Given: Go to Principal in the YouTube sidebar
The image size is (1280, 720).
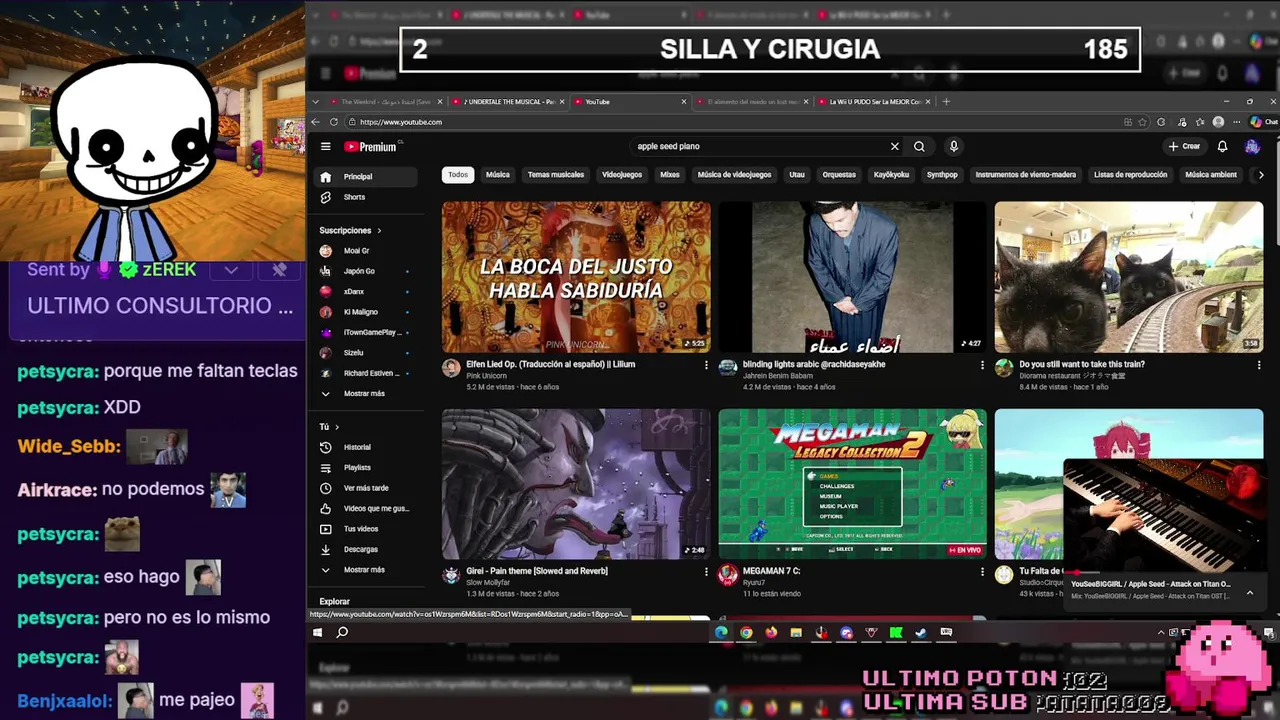Looking at the screenshot, I should click(366, 177).
